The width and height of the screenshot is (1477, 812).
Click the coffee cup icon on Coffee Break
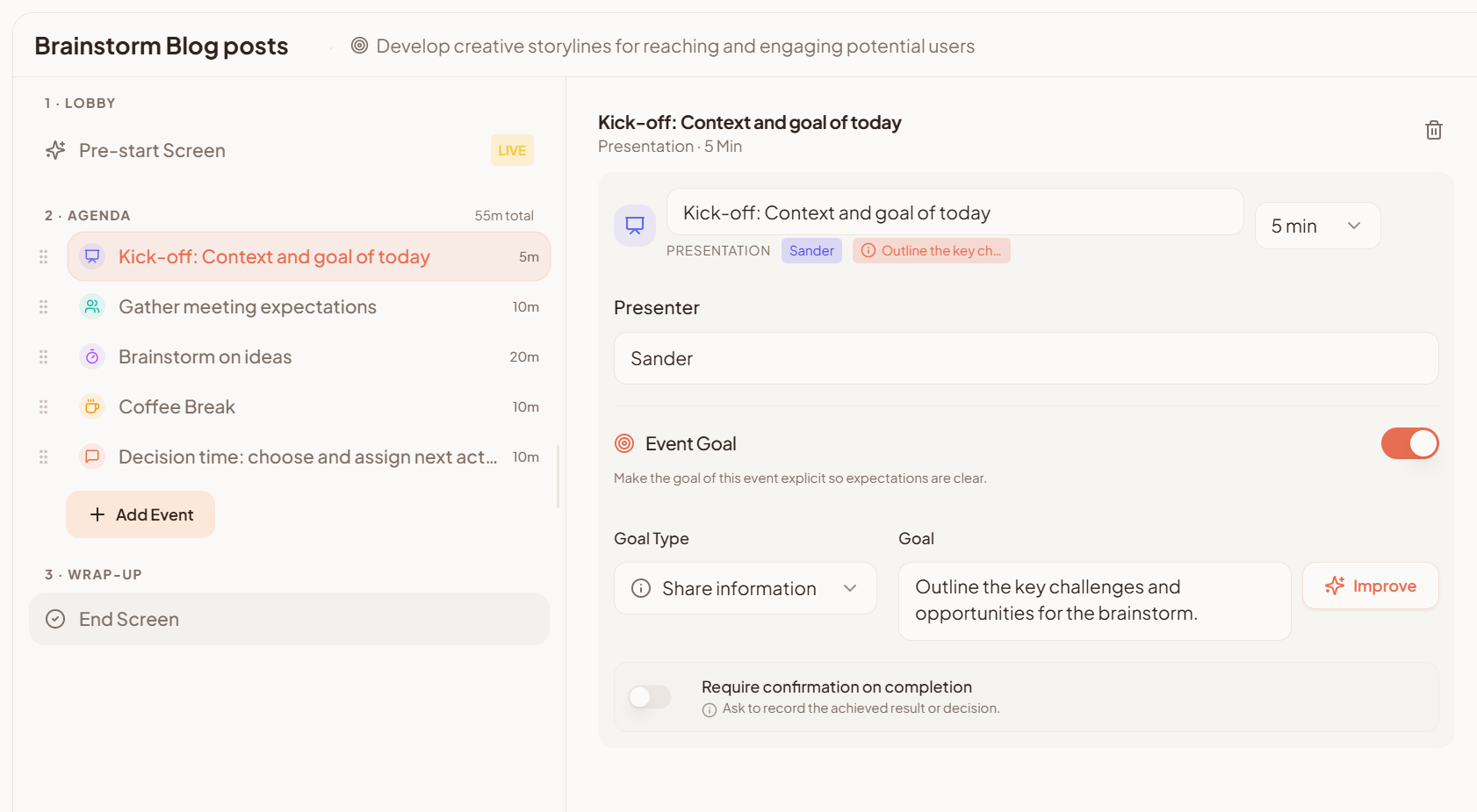[x=91, y=406]
